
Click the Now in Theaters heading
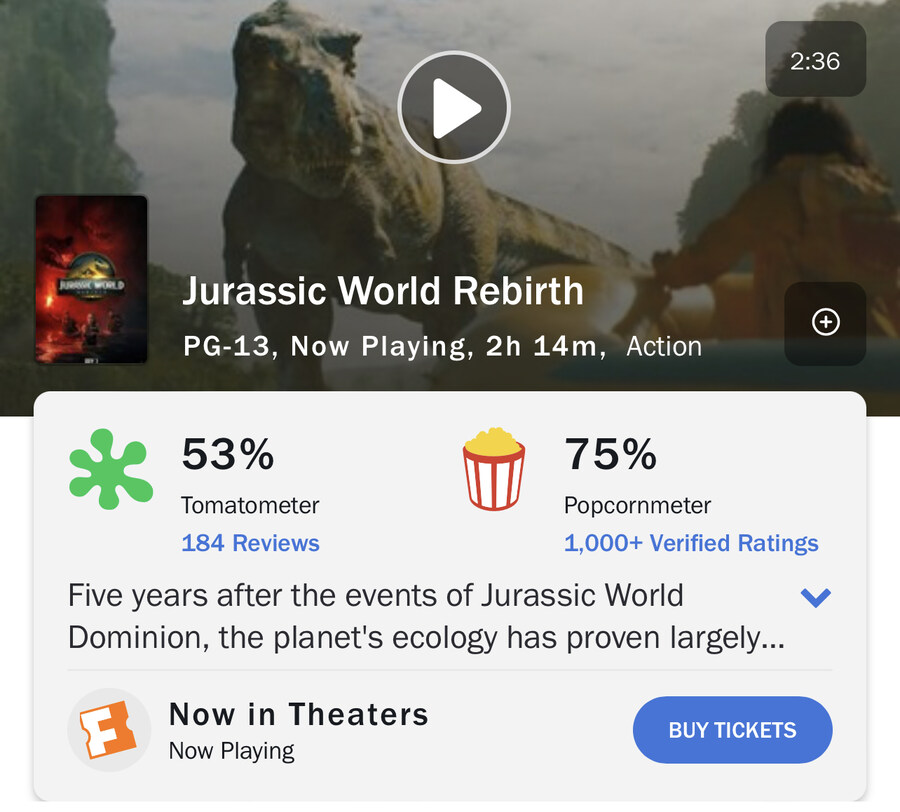[298, 714]
